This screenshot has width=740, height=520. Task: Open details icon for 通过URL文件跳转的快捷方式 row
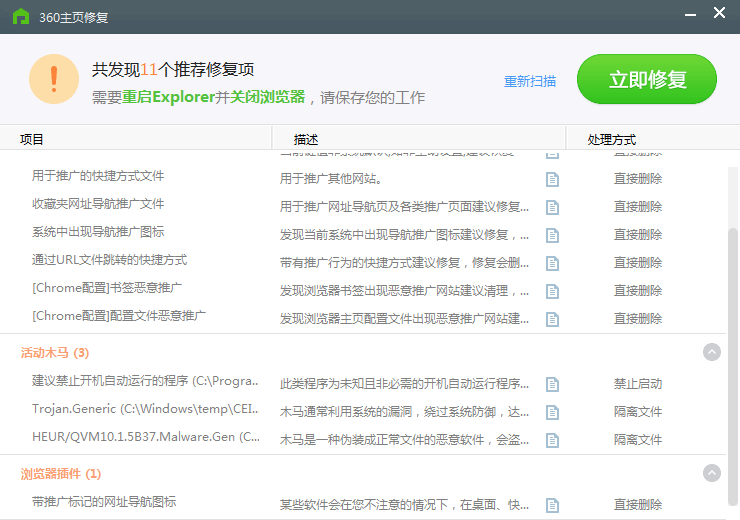(x=552, y=263)
